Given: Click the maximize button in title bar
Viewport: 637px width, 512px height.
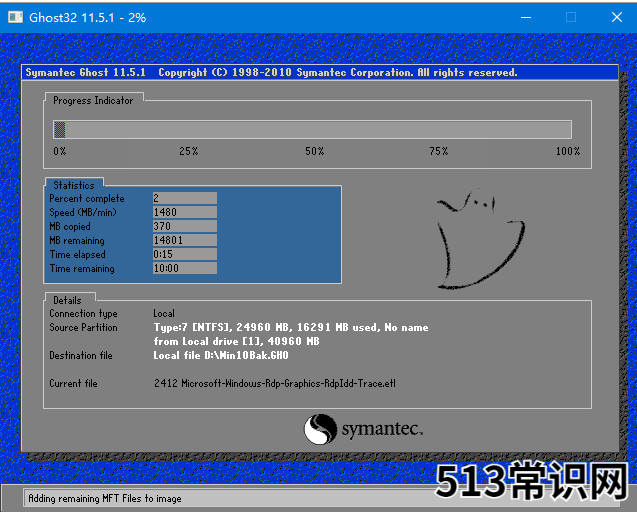Looking at the screenshot, I should point(571,17).
